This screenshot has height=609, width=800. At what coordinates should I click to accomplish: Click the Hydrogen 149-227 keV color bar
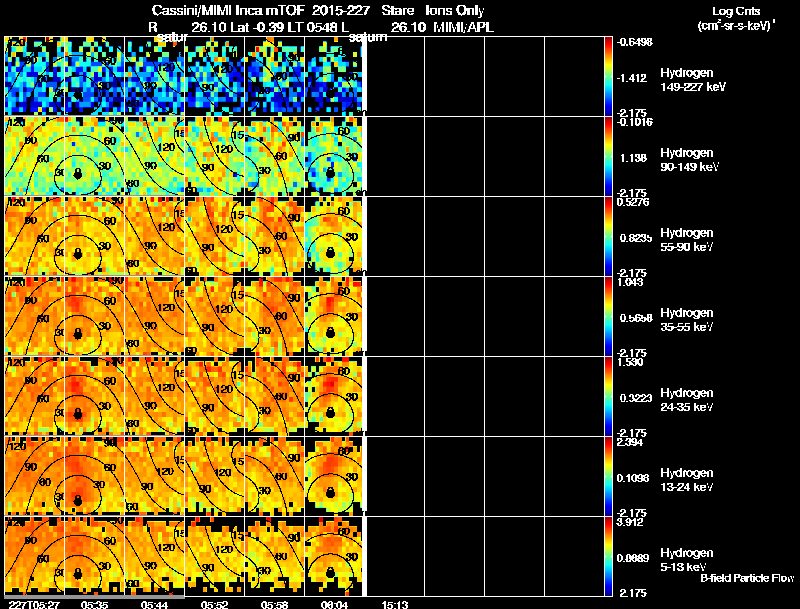608,76
